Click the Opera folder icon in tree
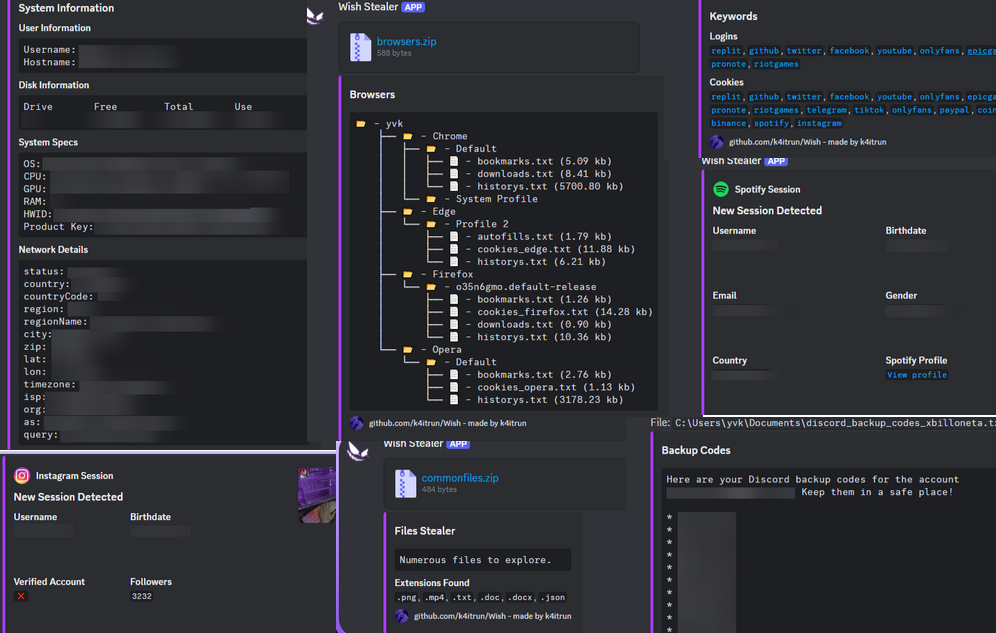The height and width of the screenshot is (633, 996). tap(408, 350)
